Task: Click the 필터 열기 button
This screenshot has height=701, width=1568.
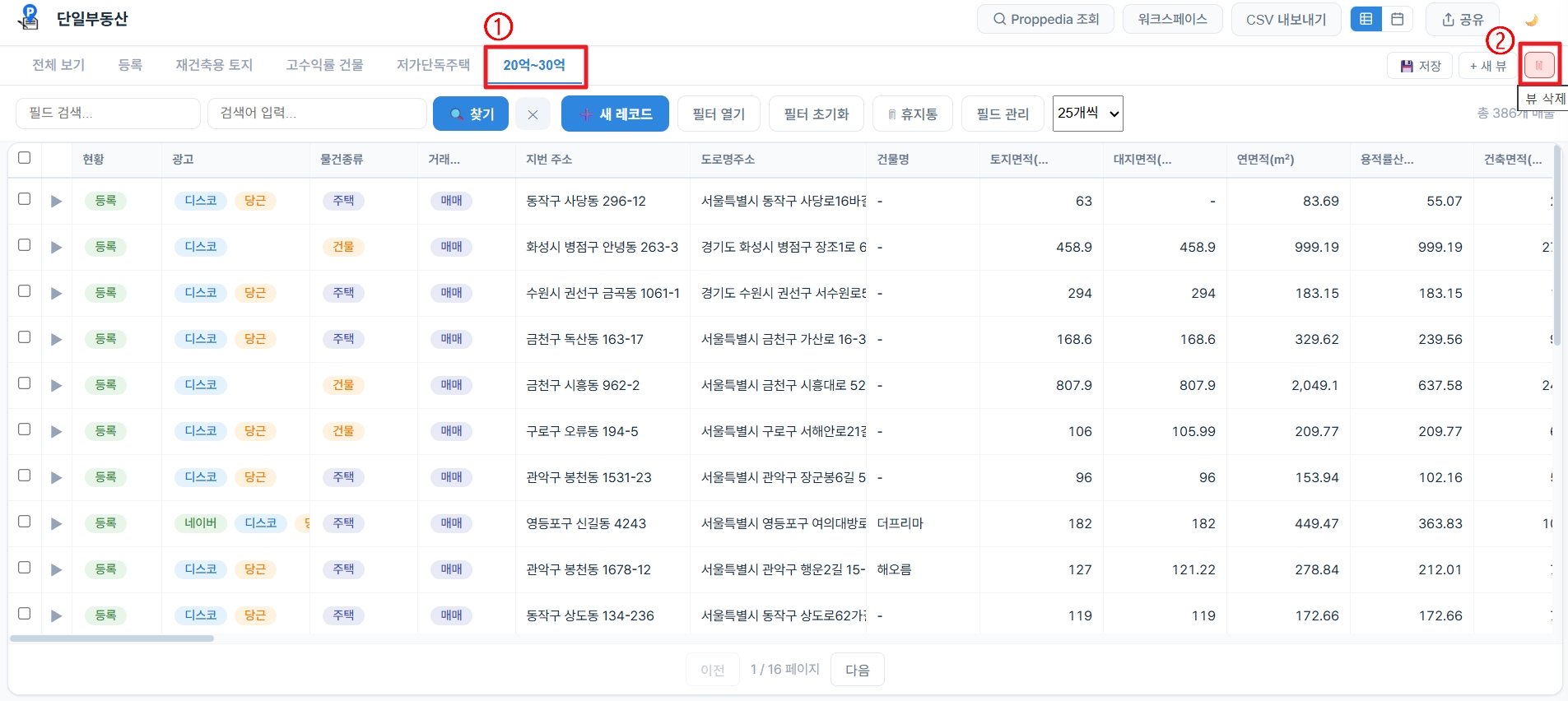Action: coord(719,114)
